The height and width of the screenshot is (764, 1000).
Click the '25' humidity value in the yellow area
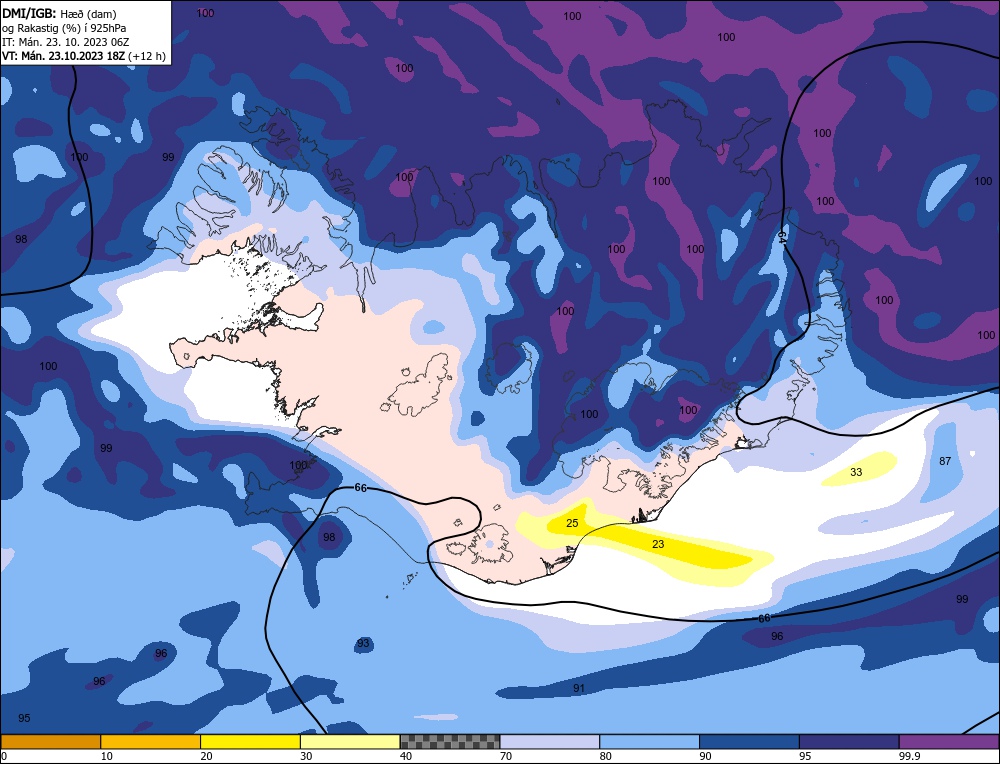tap(572, 523)
